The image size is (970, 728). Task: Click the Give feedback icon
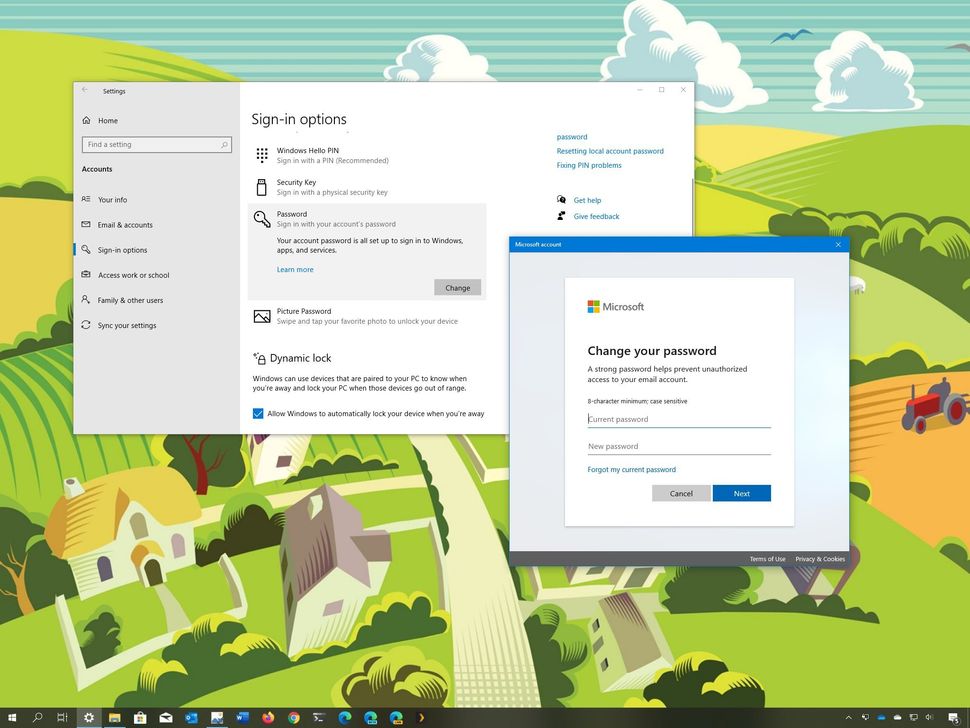point(563,216)
